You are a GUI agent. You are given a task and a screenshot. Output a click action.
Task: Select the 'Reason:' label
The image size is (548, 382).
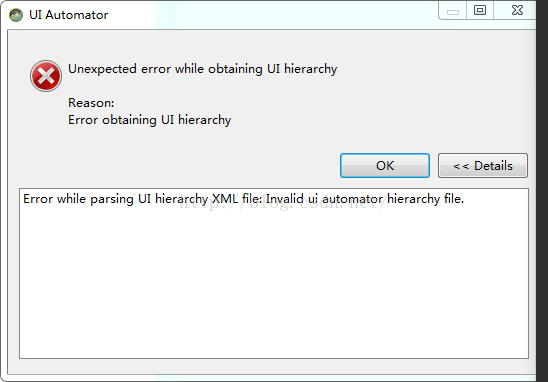click(x=91, y=103)
